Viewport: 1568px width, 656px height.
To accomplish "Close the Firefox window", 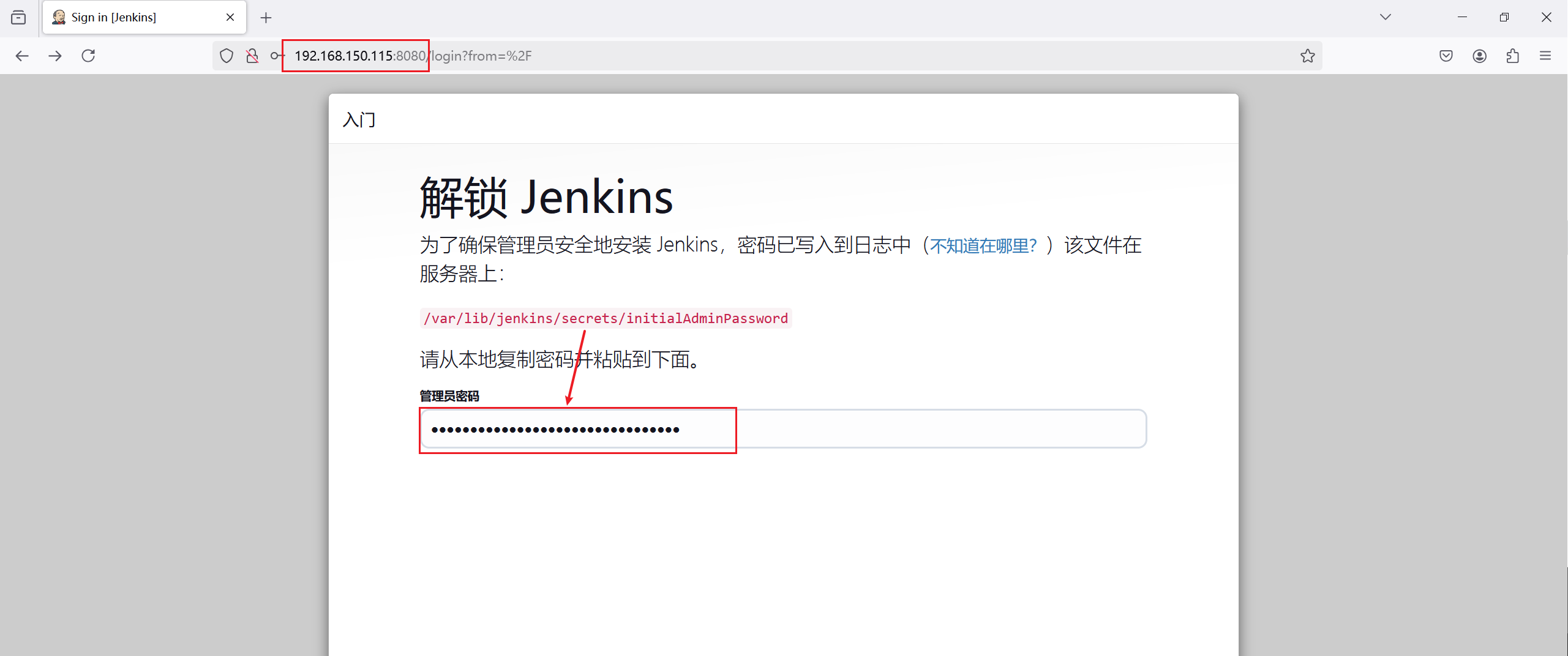I will pos(1546,17).
